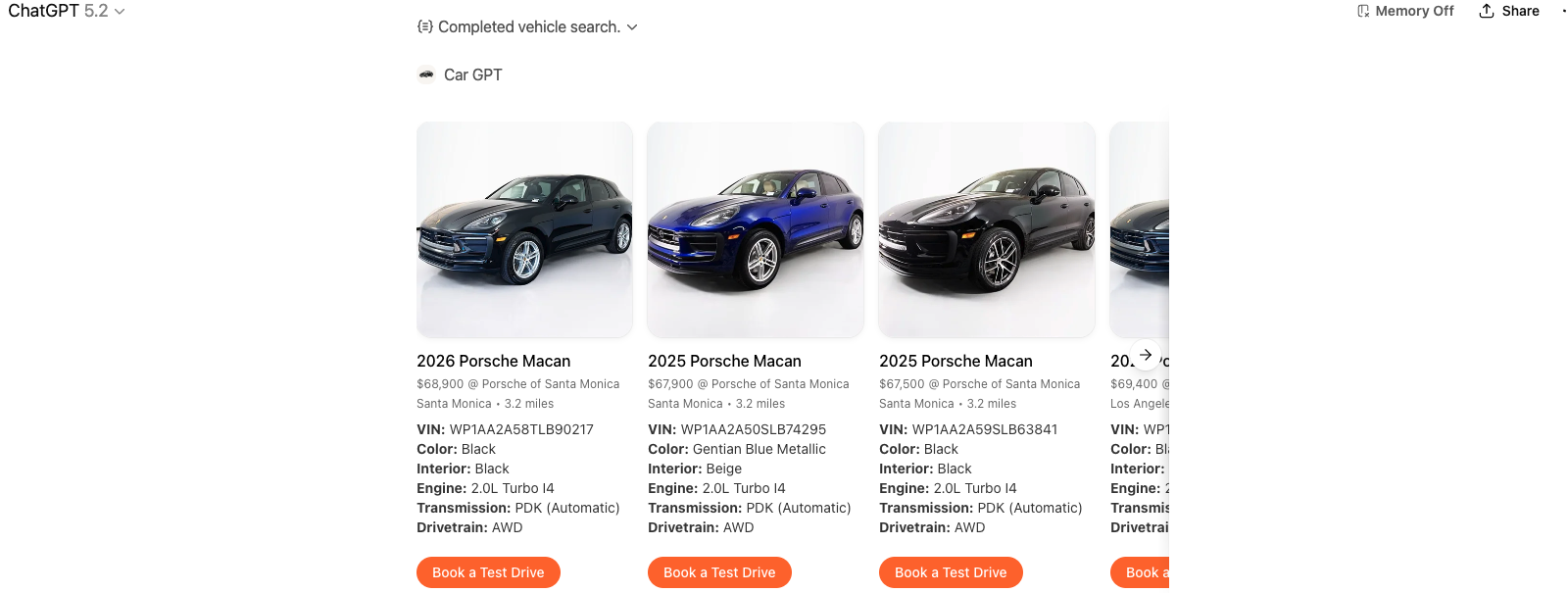This screenshot has height=593, width=1568.
Task: Book a Test Drive for the 2026 Porsche Macan
Action: click(488, 571)
